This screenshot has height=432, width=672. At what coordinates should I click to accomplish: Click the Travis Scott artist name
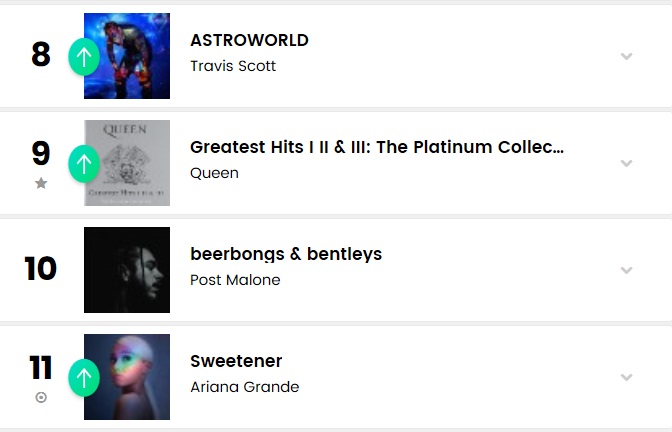(x=233, y=66)
